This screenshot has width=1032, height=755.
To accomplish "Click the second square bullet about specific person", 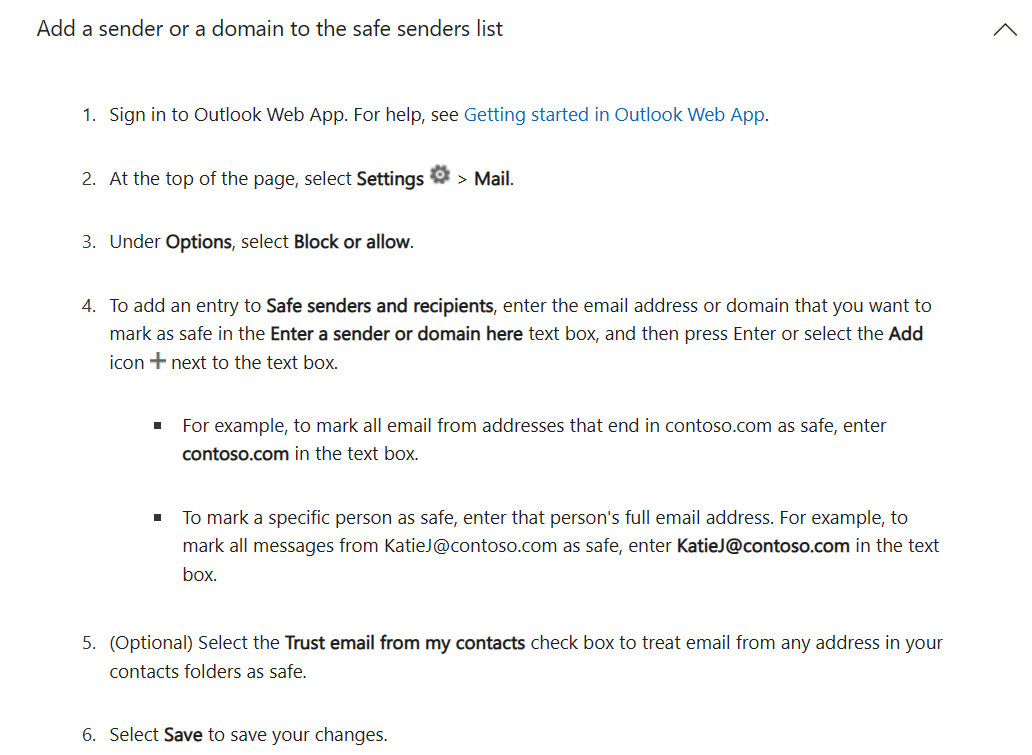I will point(157,518).
